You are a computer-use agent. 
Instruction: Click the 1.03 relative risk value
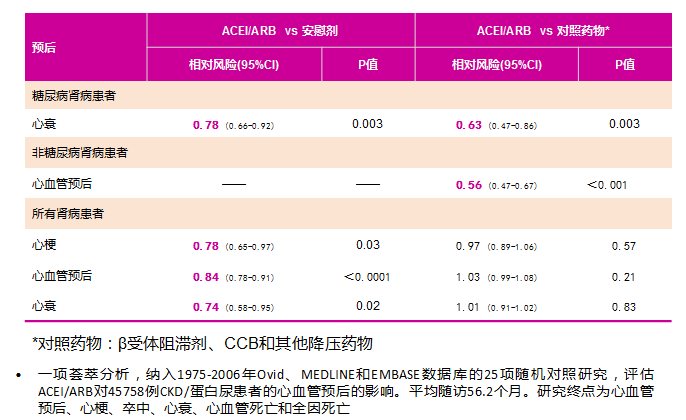tap(468, 277)
